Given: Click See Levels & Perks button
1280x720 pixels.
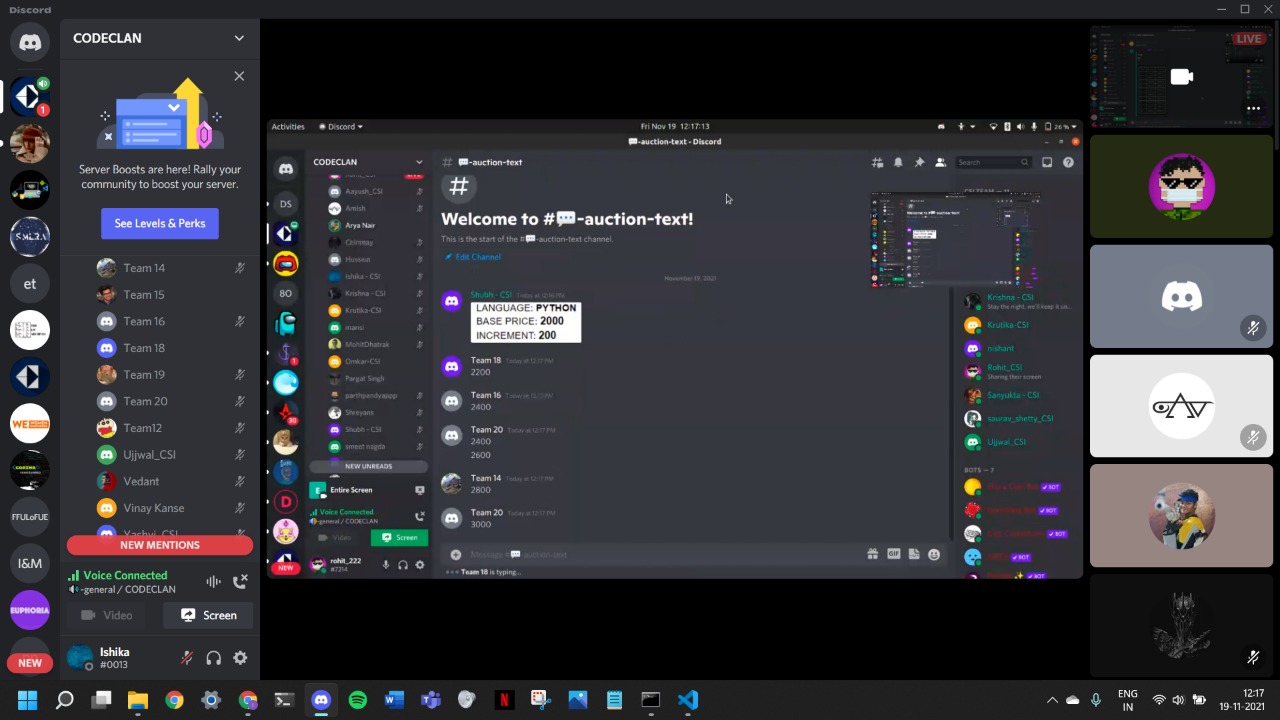Looking at the screenshot, I should tap(160, 223).
